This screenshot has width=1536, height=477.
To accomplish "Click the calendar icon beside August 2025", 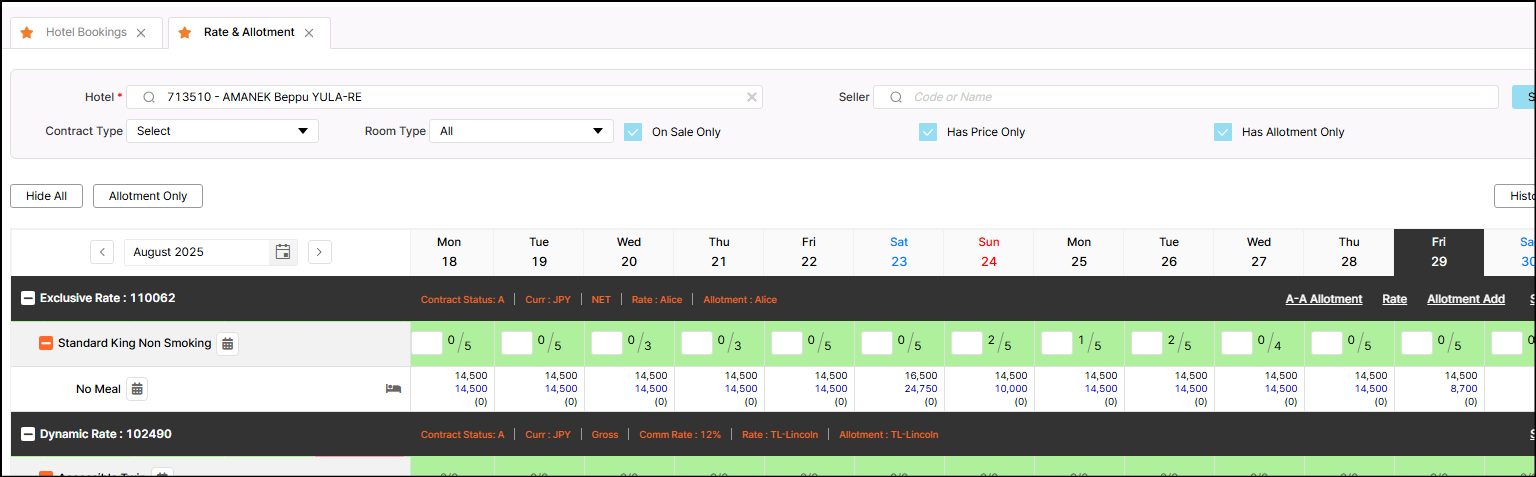I will click(283, 252).
